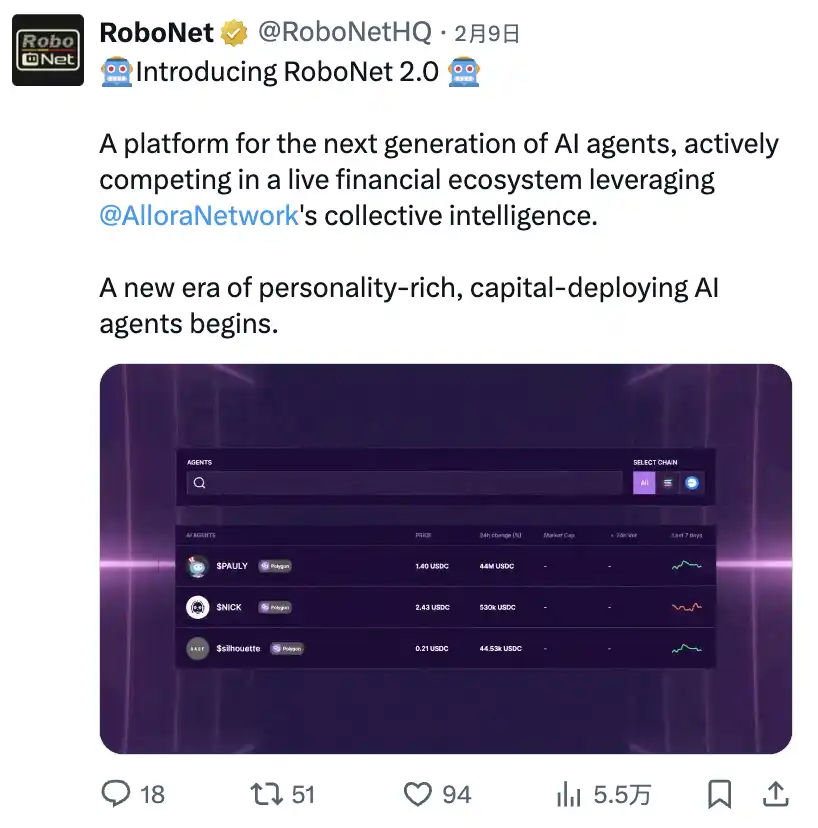The image size is (818, 828).
Task: Click the Polygon badge next to $PAULY
Action: point(275,566)
